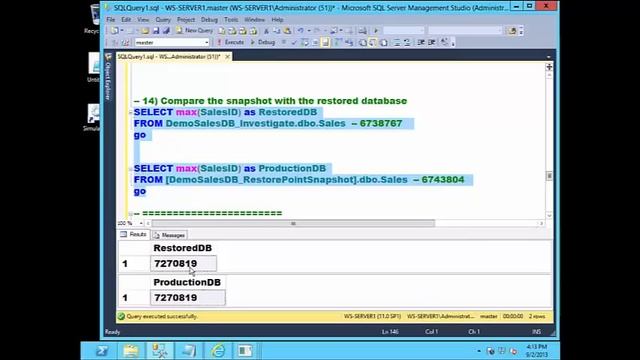Click the Database Engine Query icon

tap(222, 31)
